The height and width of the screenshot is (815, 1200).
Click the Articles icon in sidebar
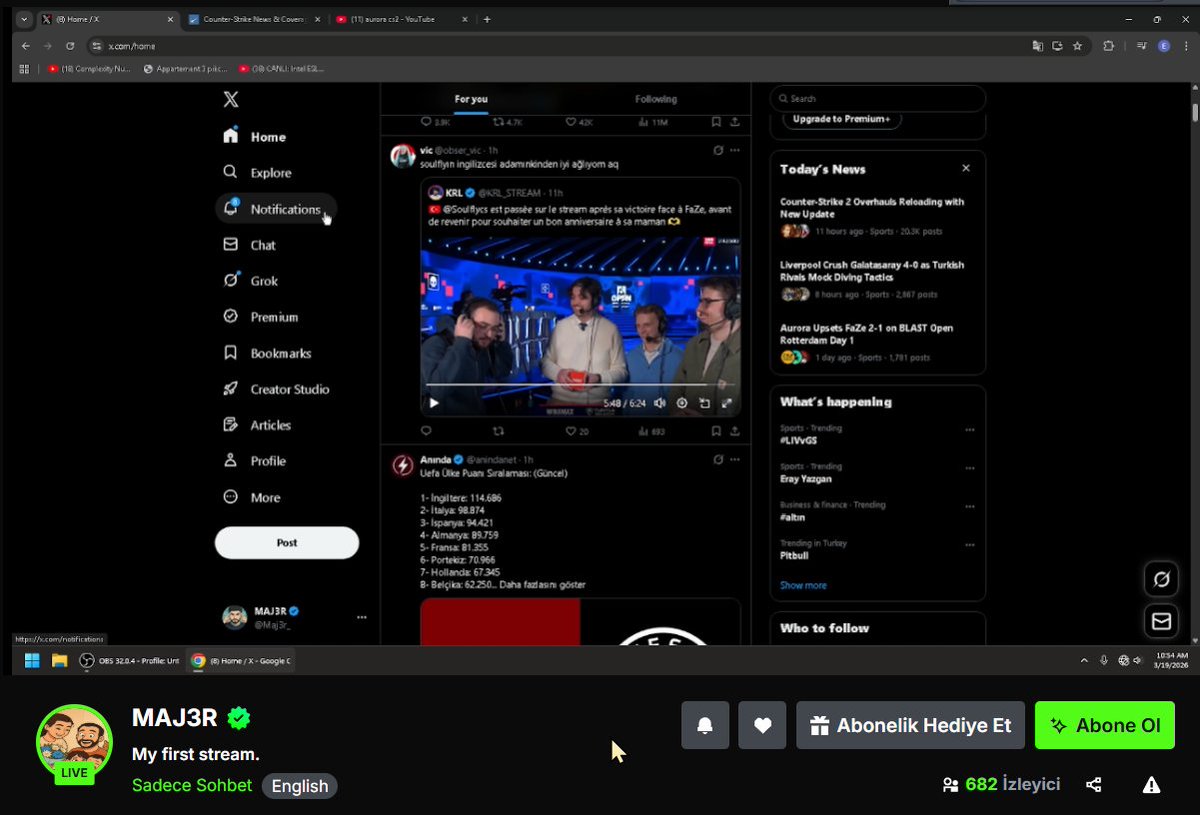(231, 425)
